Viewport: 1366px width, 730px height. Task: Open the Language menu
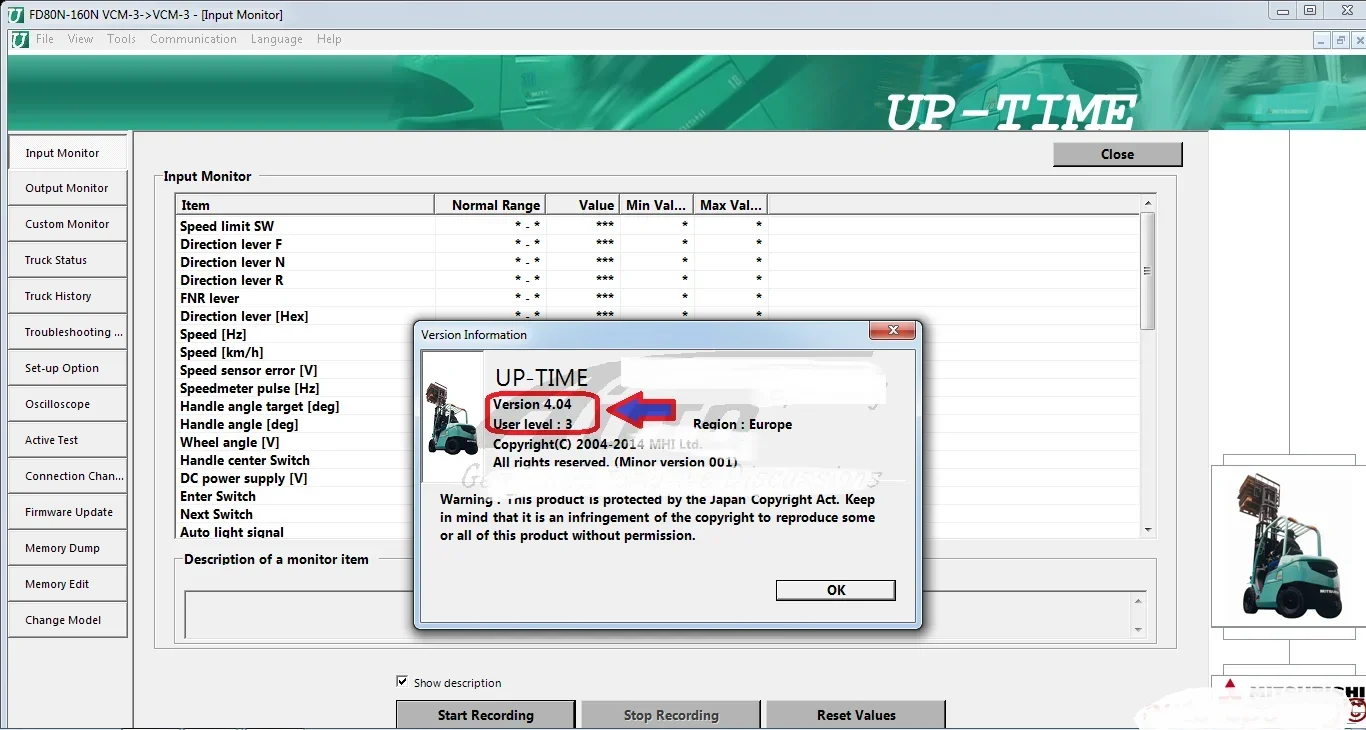(x=276, y=40)
